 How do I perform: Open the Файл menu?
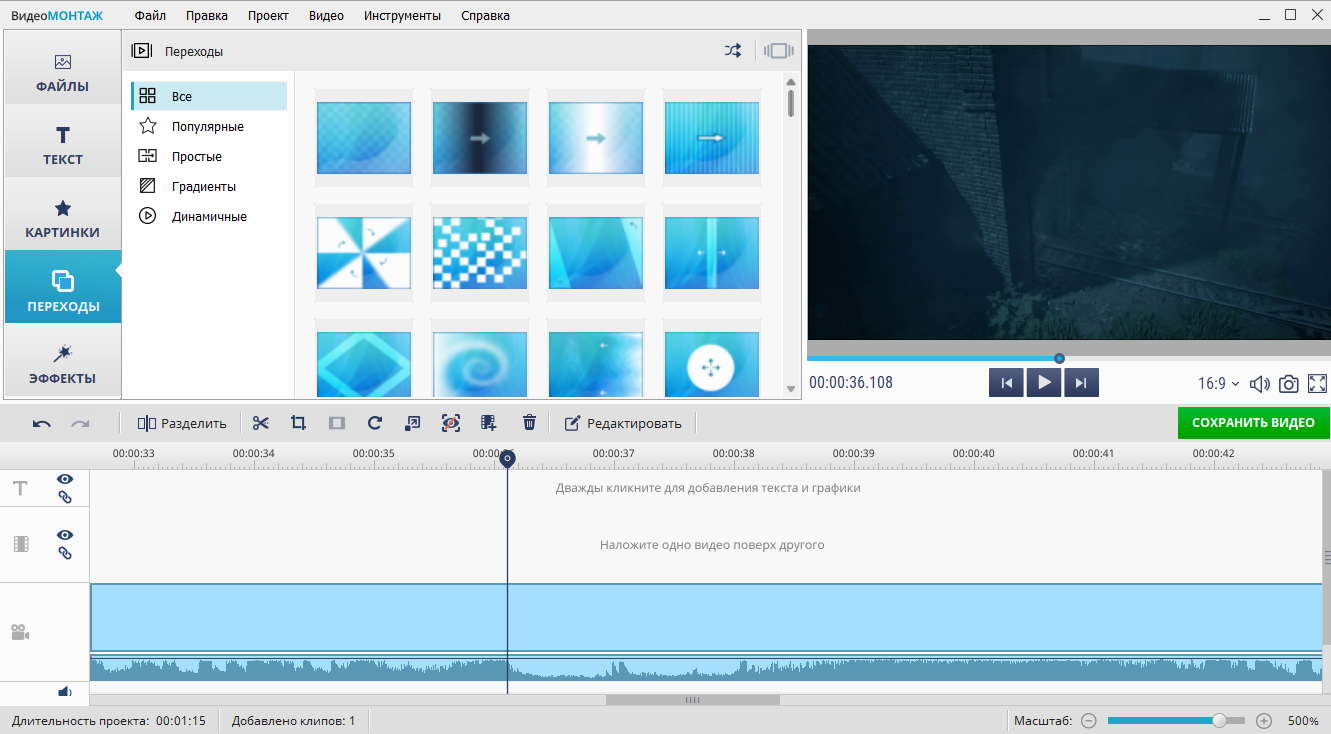coord(150,15)
